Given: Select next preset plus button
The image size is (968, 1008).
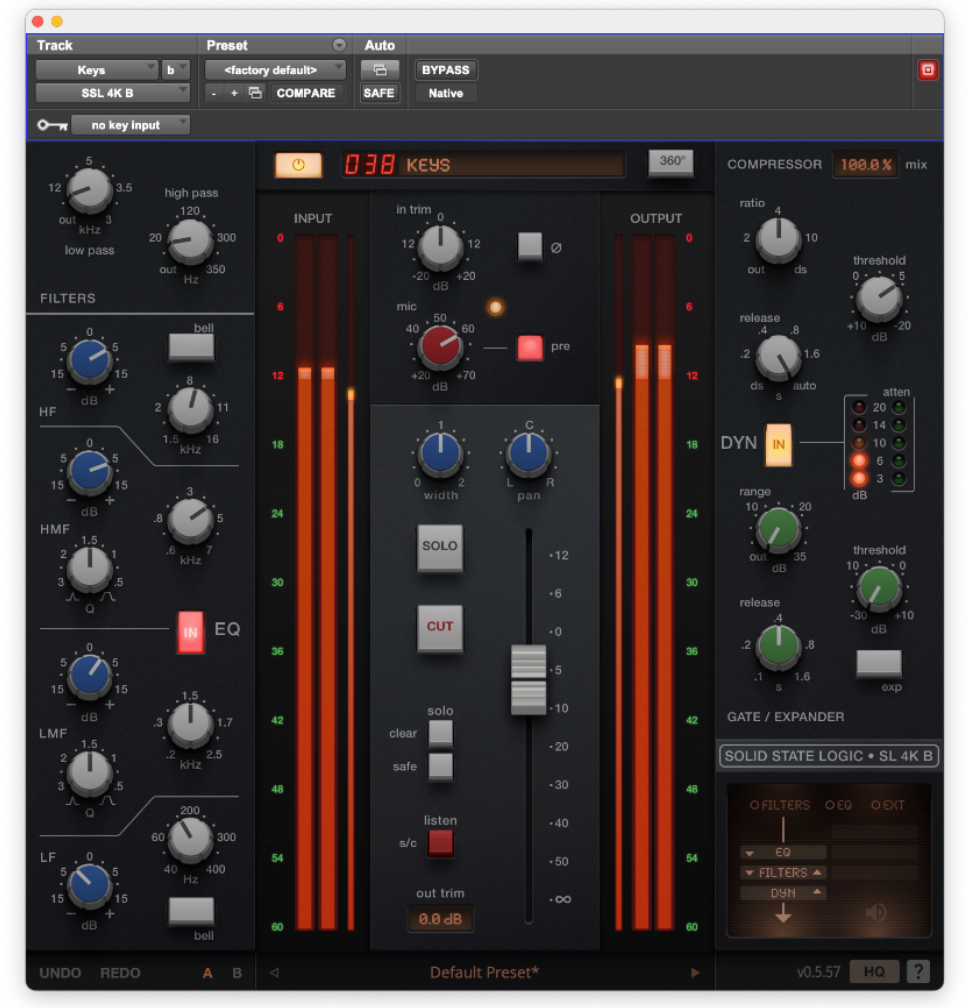Looking at the screenshot, I should click(x=234, y=93).
